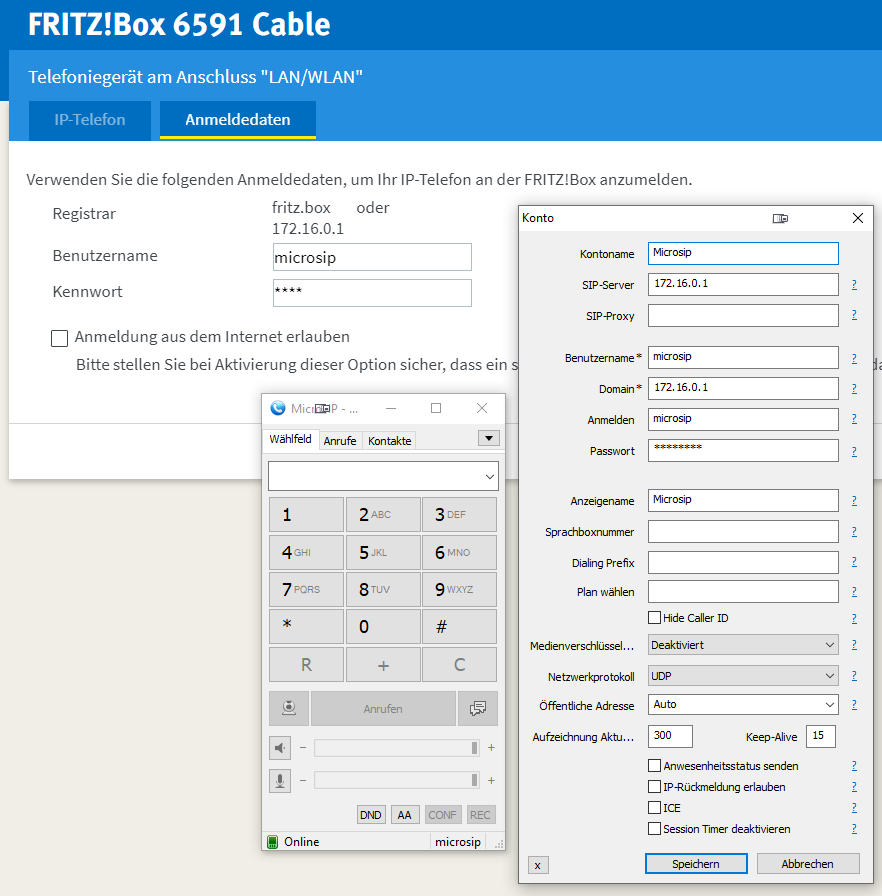Click the help question mark beside IP-Rückmeldung erlauben
Viewport: 882px width, 896px height.
854,787
